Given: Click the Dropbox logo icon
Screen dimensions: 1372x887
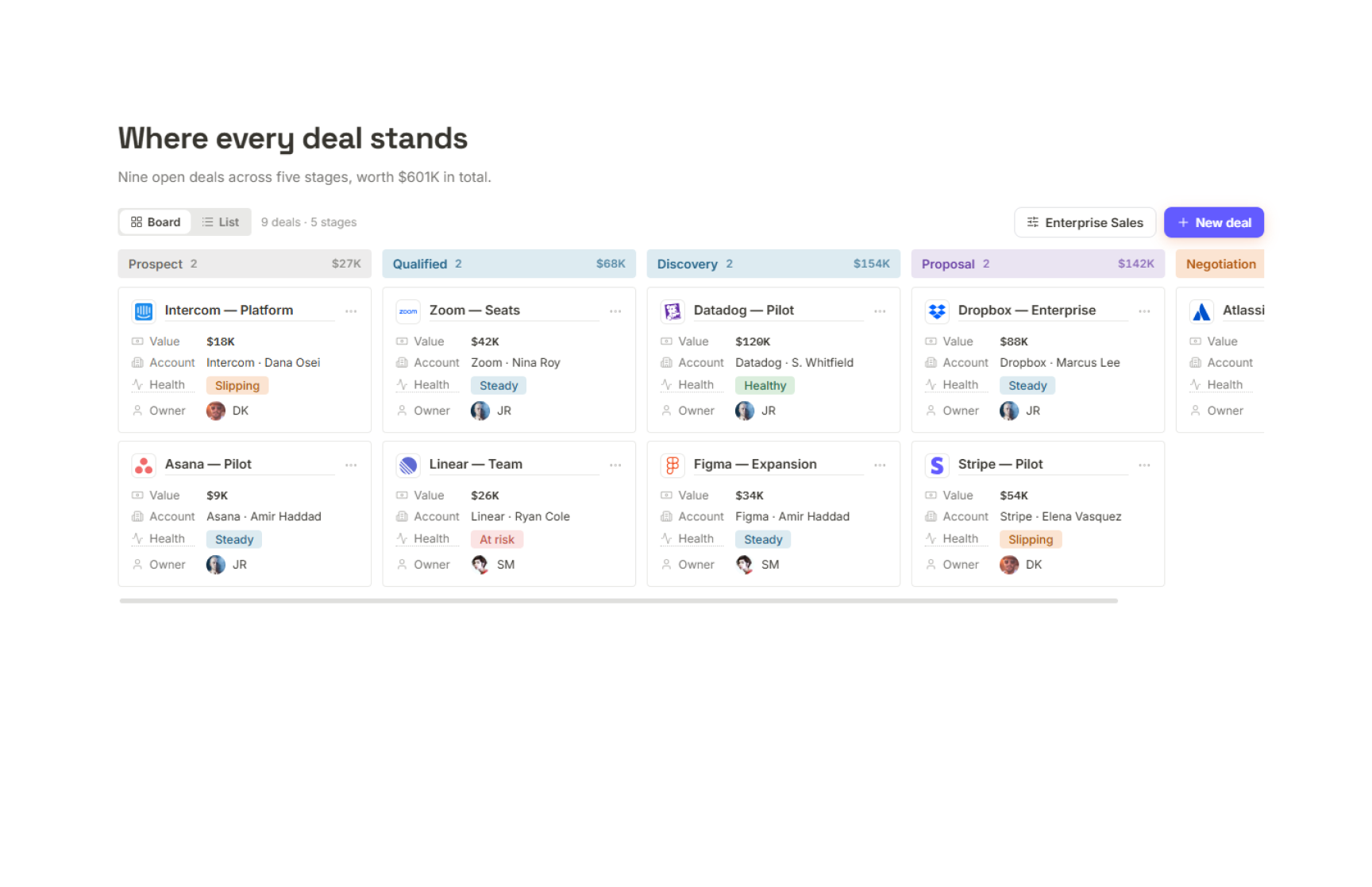Looking at the screenshot, I should (937, 311).
